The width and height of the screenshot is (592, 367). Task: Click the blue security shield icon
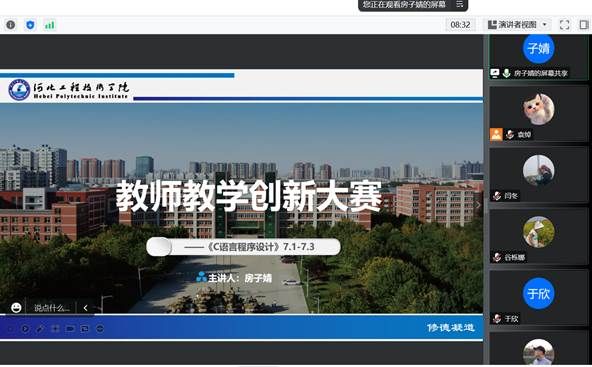[x=30, y=25]
